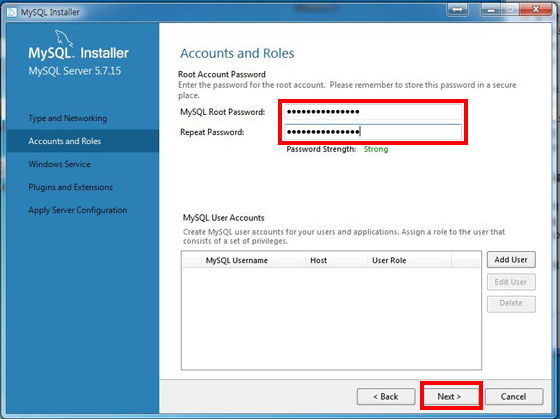
Task: Go to the Windows Service step
Action: coord(59,164)
